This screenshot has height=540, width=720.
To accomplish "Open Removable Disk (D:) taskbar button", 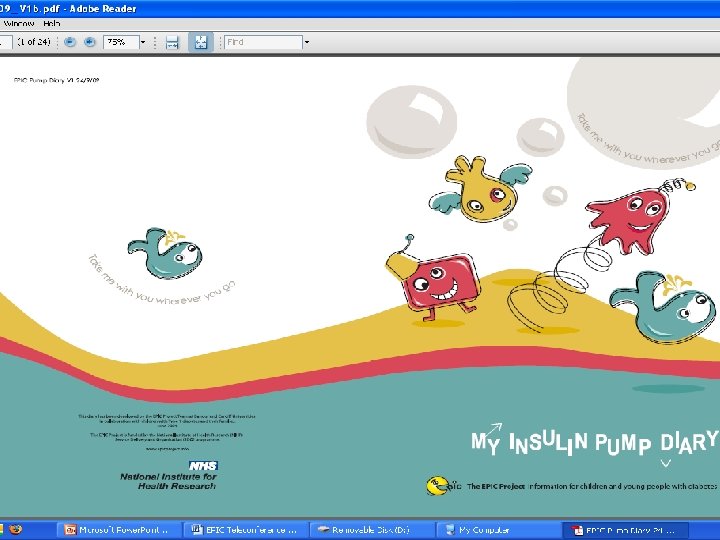I will tap(373, 530).
